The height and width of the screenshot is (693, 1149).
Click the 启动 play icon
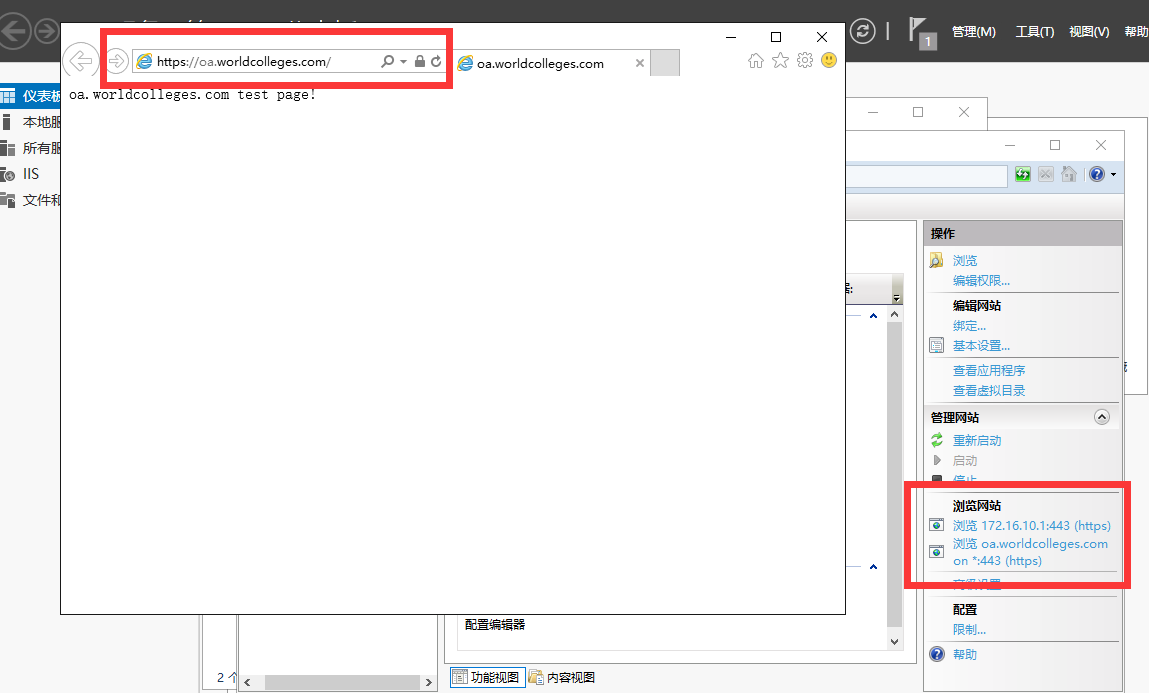(936, 460)
